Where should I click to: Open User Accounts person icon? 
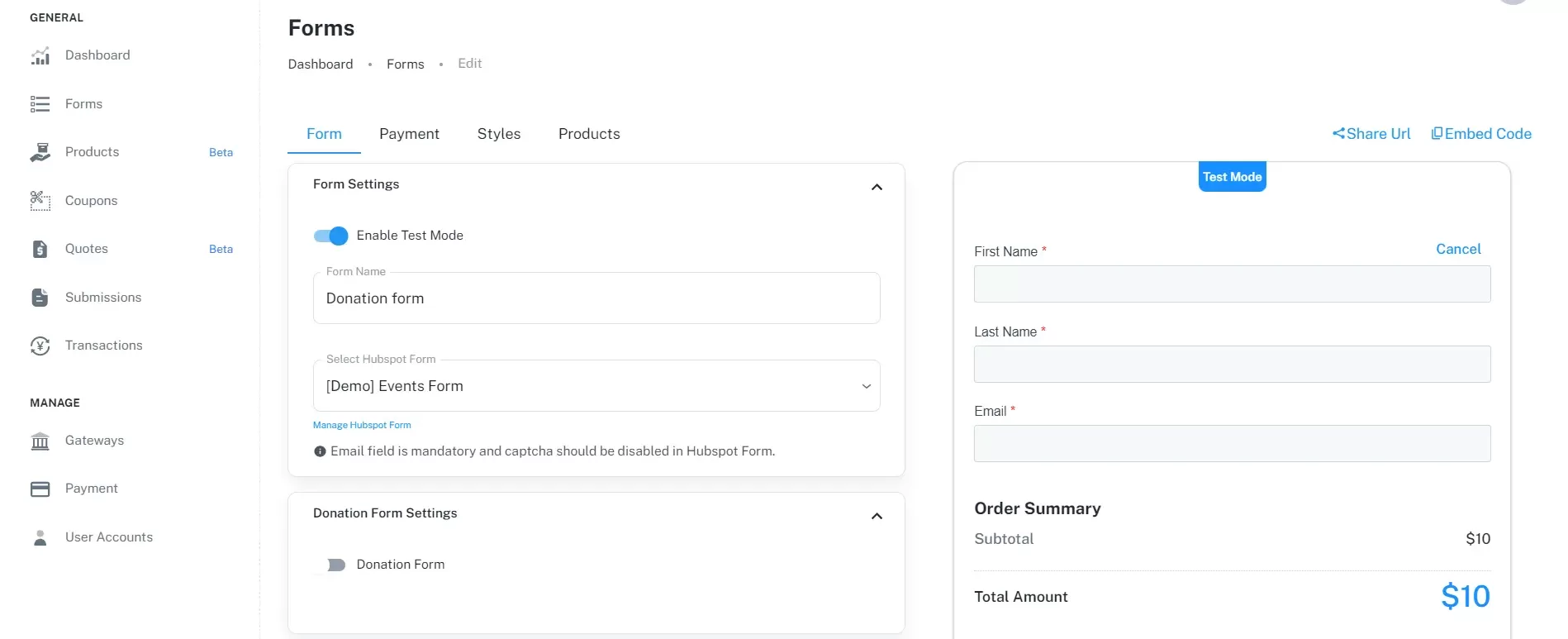tap(40, 538)
